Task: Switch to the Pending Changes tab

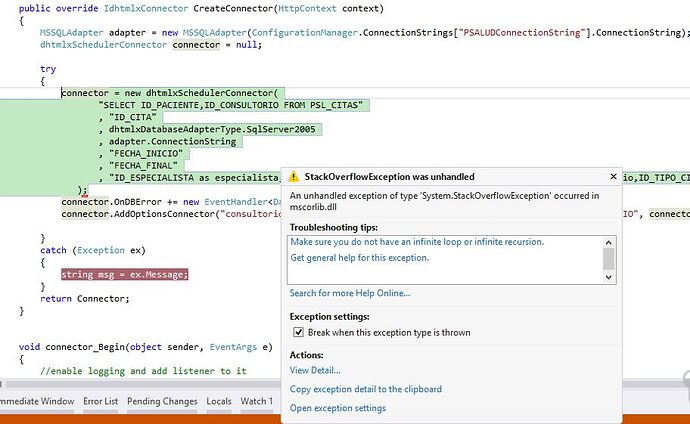Action: [162, 401]
